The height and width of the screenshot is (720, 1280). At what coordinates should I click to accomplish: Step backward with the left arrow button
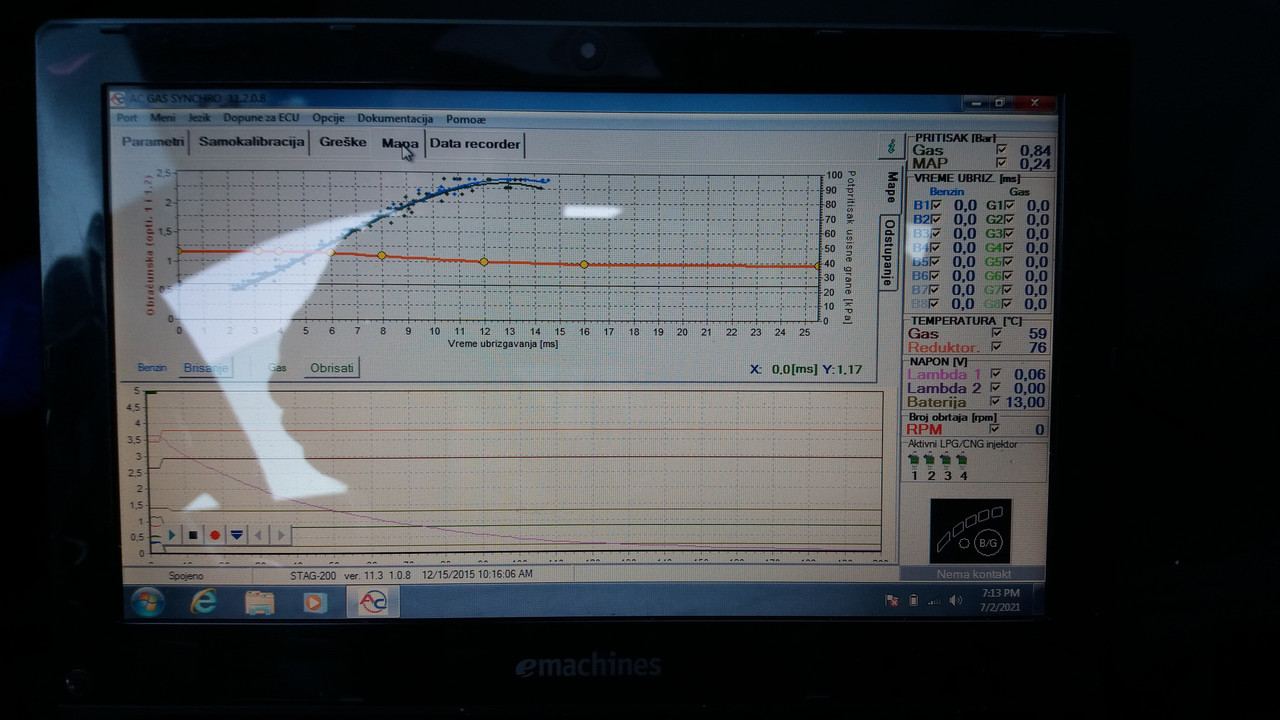[259, 535]
